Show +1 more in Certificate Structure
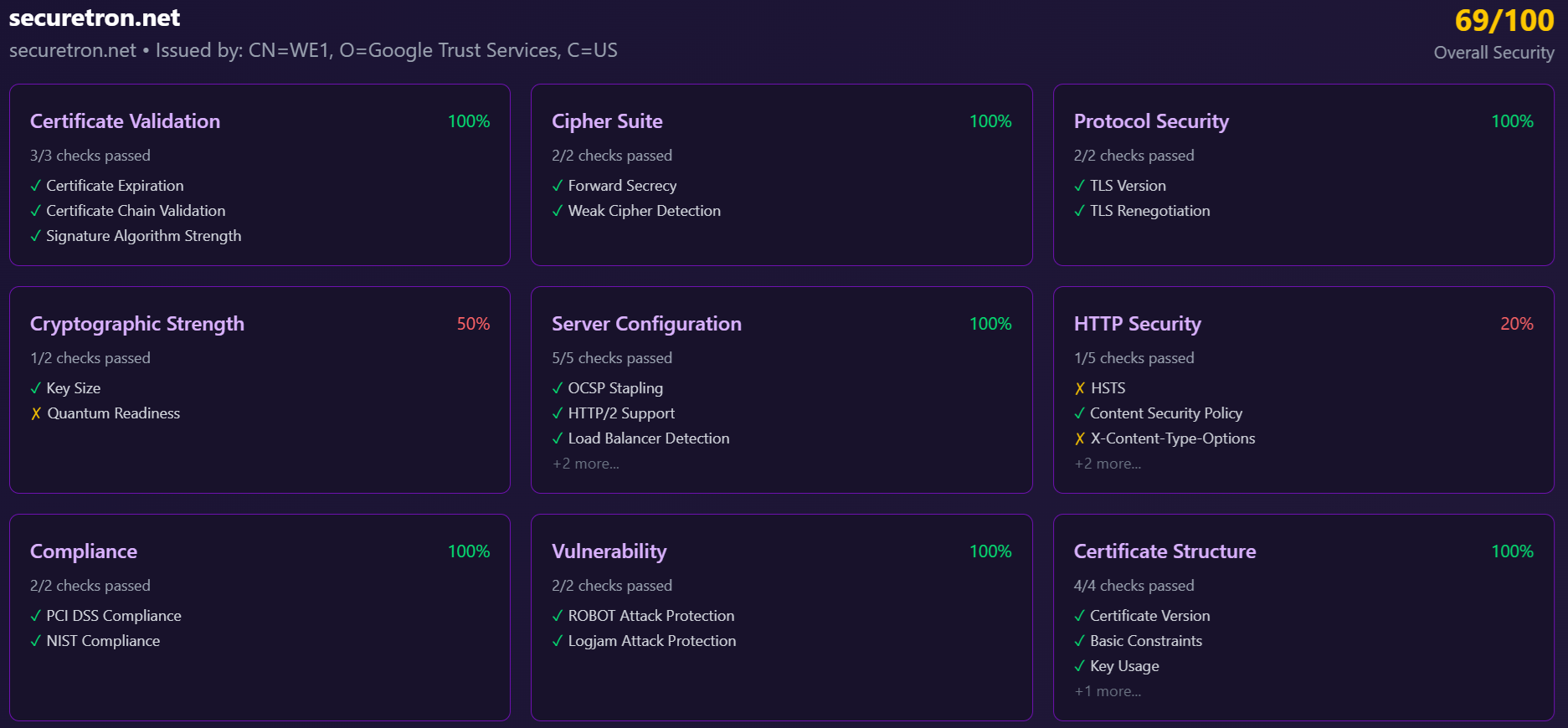 [x=1108, y=691]
